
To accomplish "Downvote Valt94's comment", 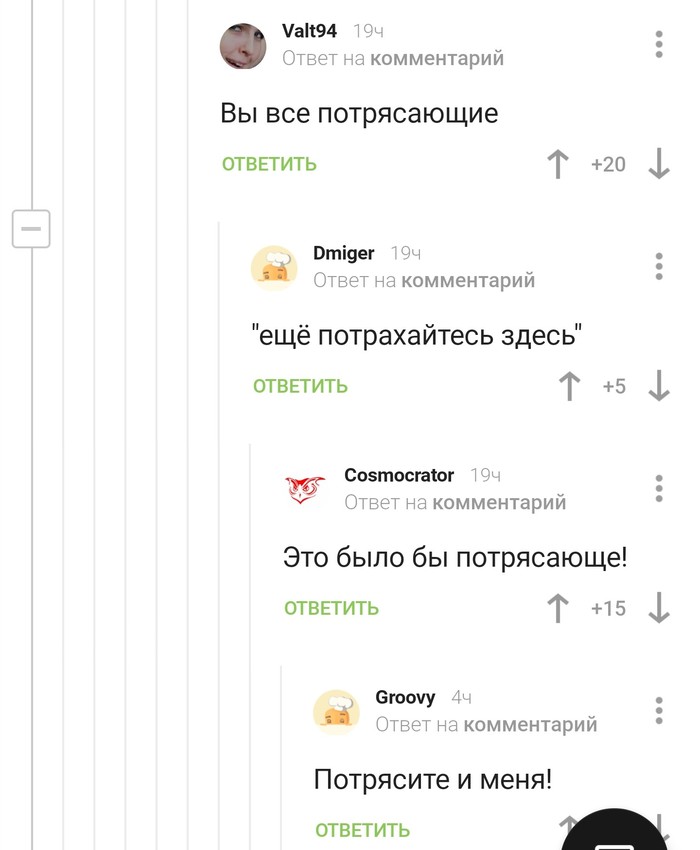I will point(658,165).
